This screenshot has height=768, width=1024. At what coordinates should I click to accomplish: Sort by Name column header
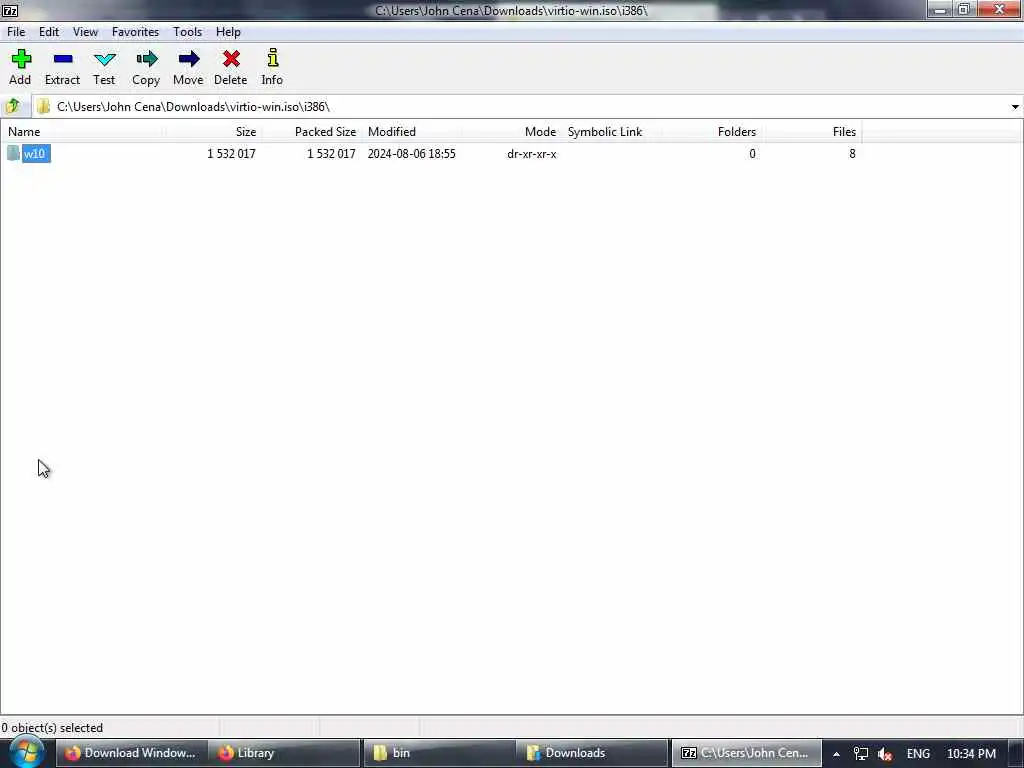pos(82,131)
